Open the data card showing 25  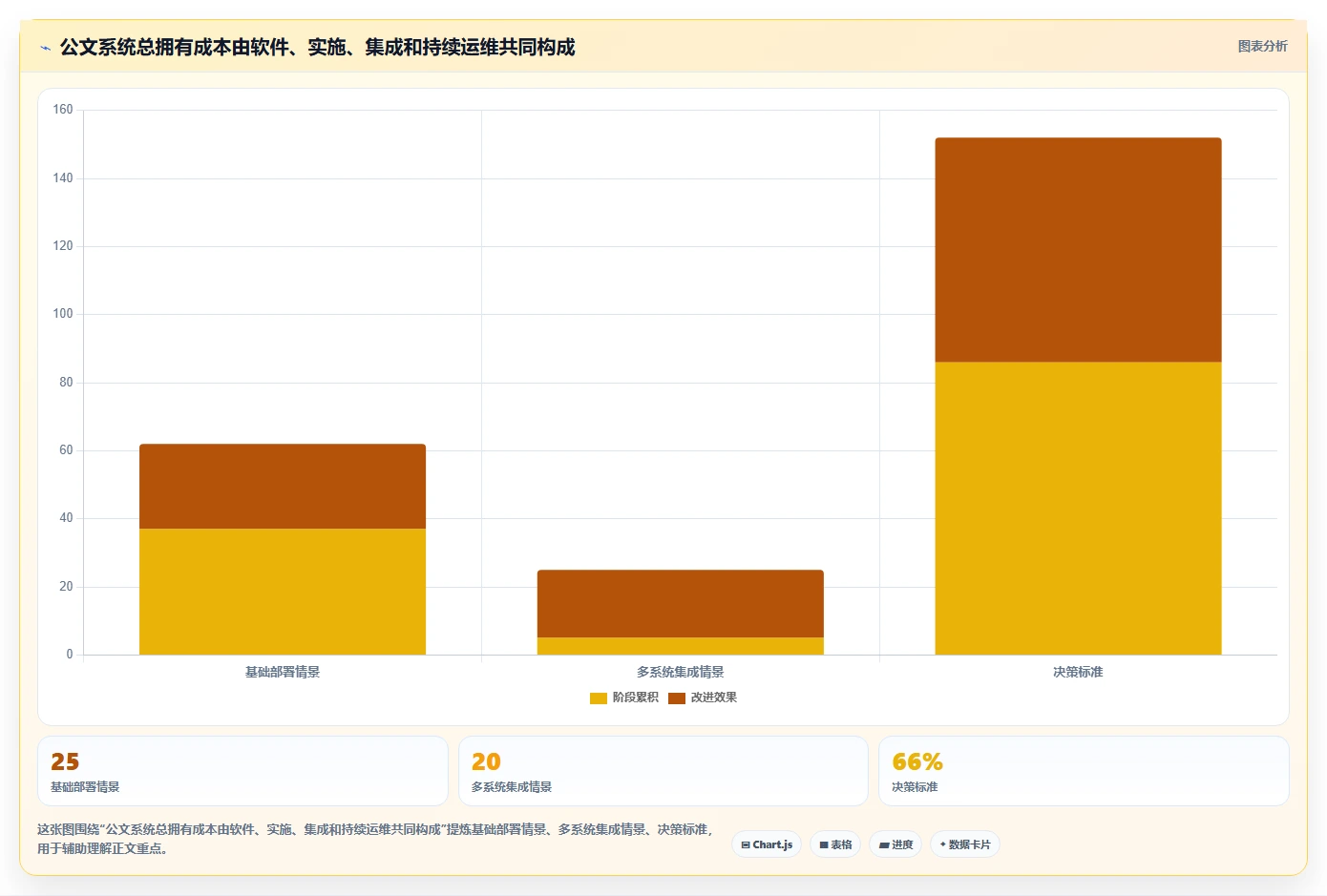[x=242, y=771]
